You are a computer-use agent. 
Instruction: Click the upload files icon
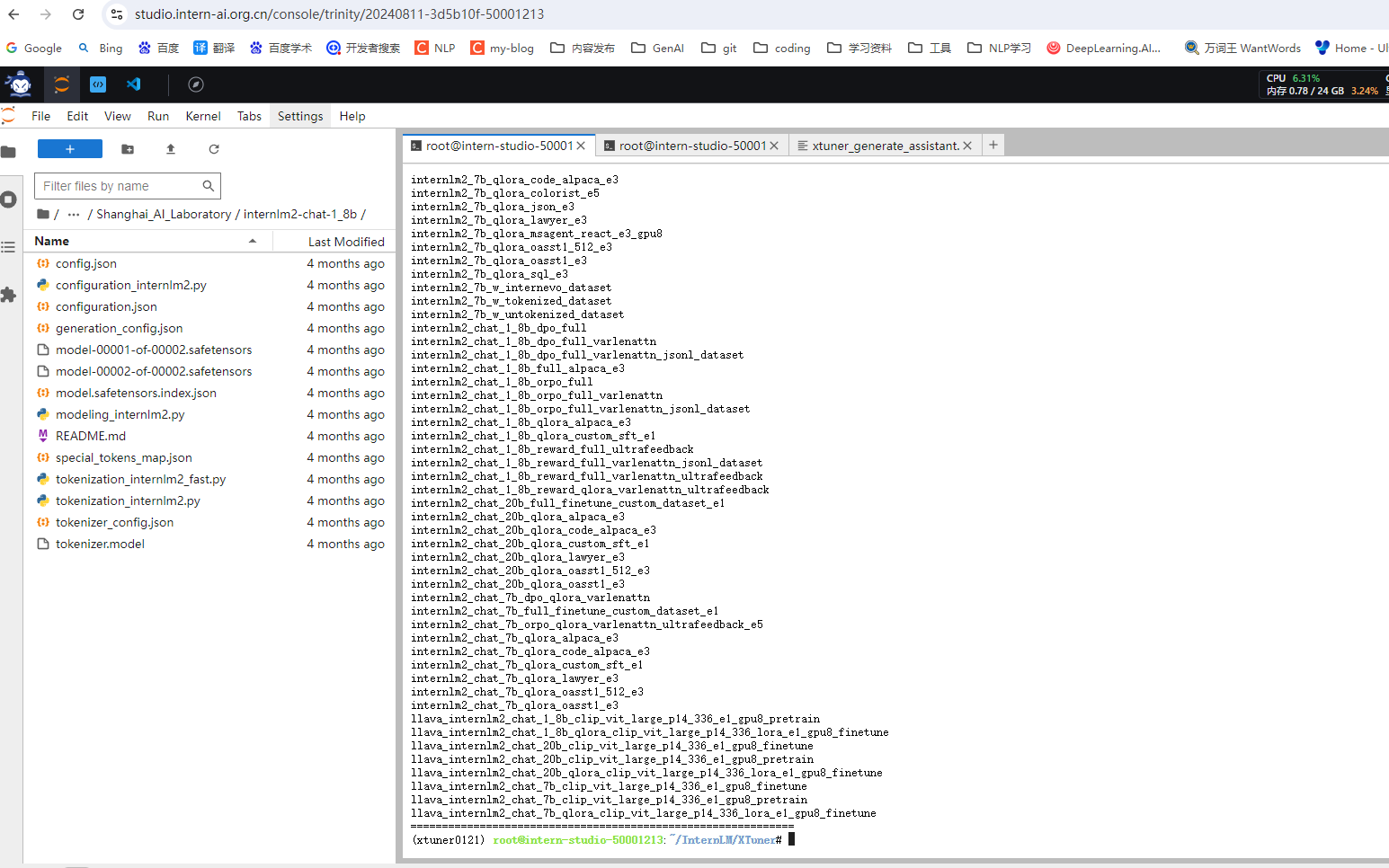tap(171, 149)
